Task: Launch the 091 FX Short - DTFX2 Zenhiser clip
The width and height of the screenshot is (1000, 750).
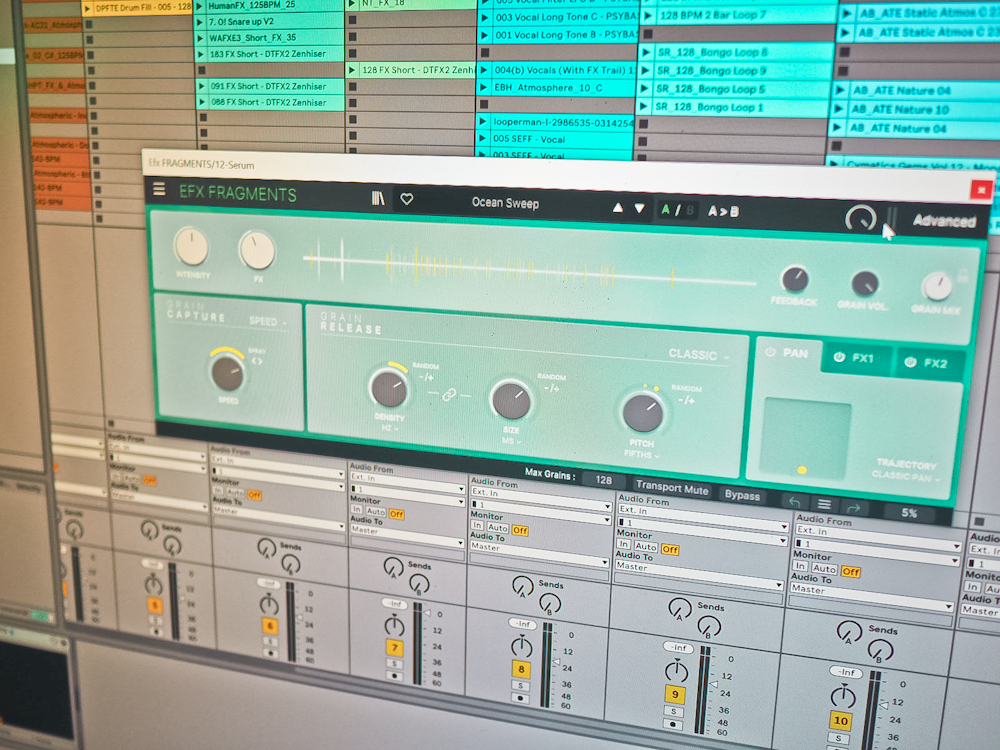Action: coord(202,86)
